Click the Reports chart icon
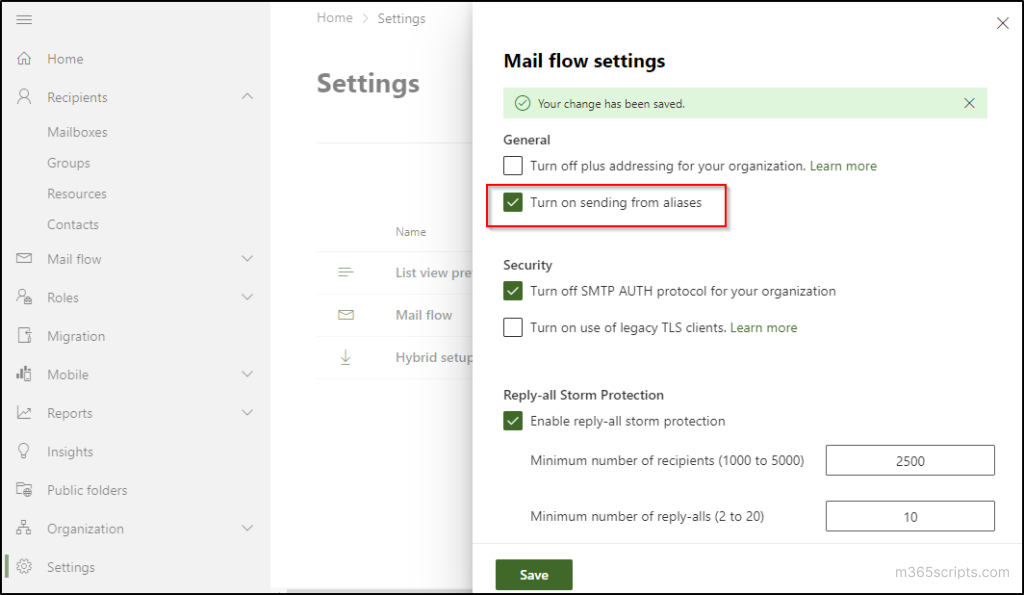Viewport: 1024px width, 595px height. click(24, 413)
